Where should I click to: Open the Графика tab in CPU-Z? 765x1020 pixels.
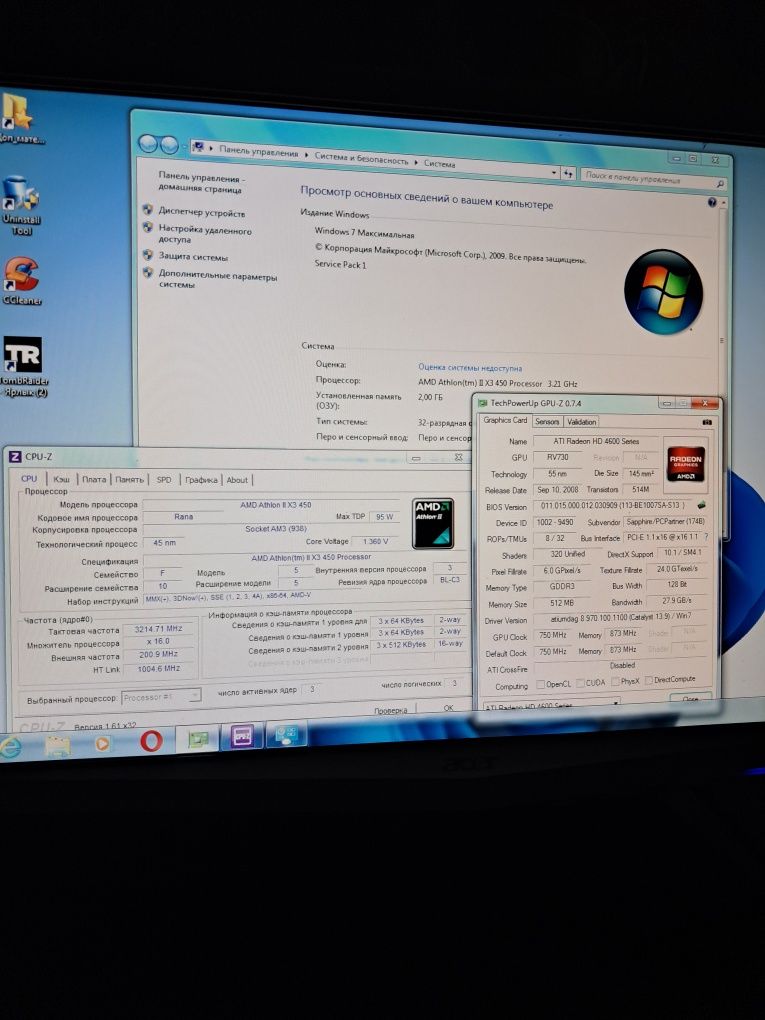tap(201, 480)
